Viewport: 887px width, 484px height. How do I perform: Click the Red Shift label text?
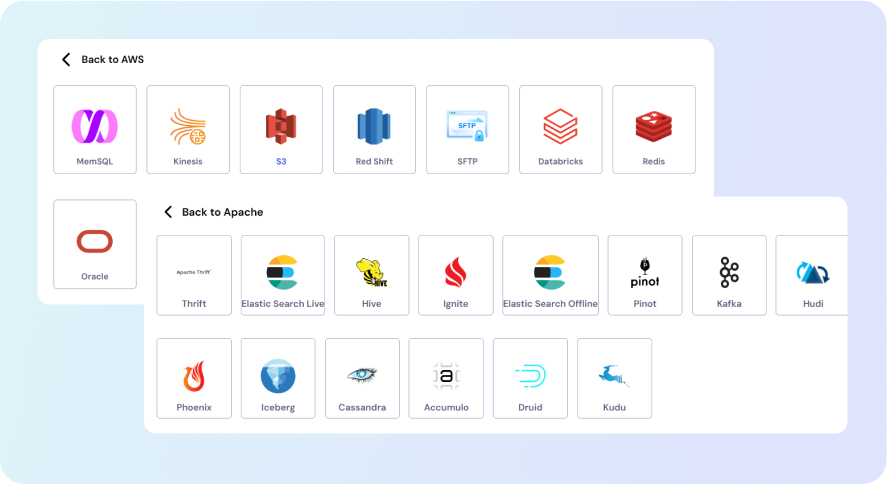[374, 161]
